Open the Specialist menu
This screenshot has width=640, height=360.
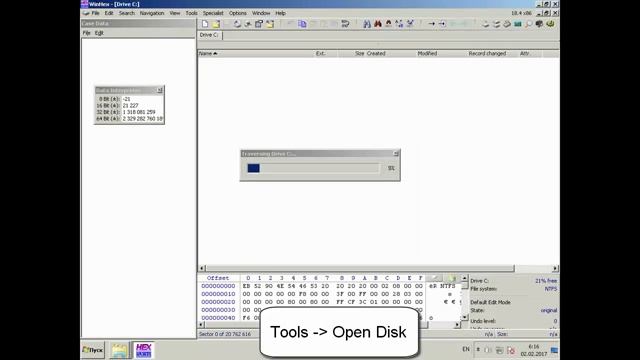tap(213, 13)
